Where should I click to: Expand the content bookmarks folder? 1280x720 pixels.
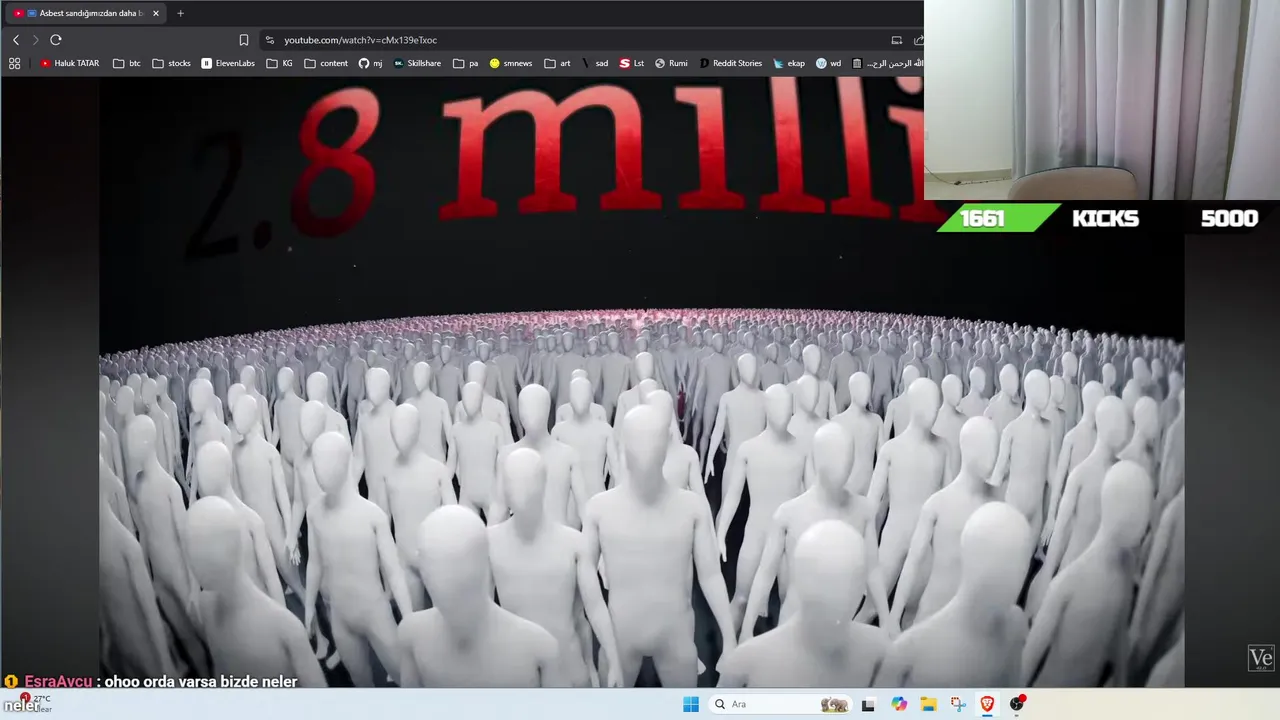click(x=326, y=63)
